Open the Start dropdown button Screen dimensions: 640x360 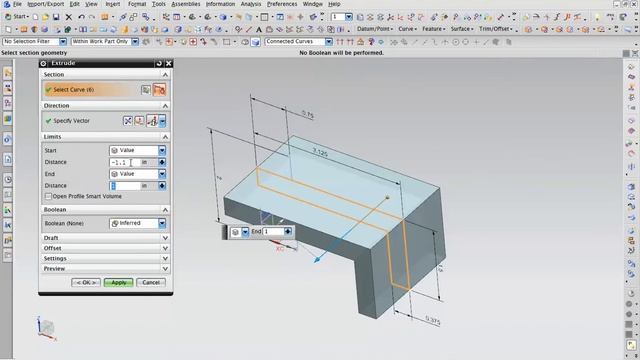[x=16, y=17]
